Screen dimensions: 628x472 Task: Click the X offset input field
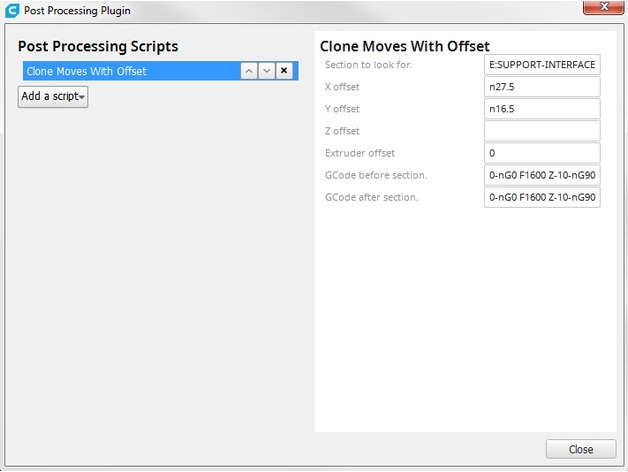541,87
